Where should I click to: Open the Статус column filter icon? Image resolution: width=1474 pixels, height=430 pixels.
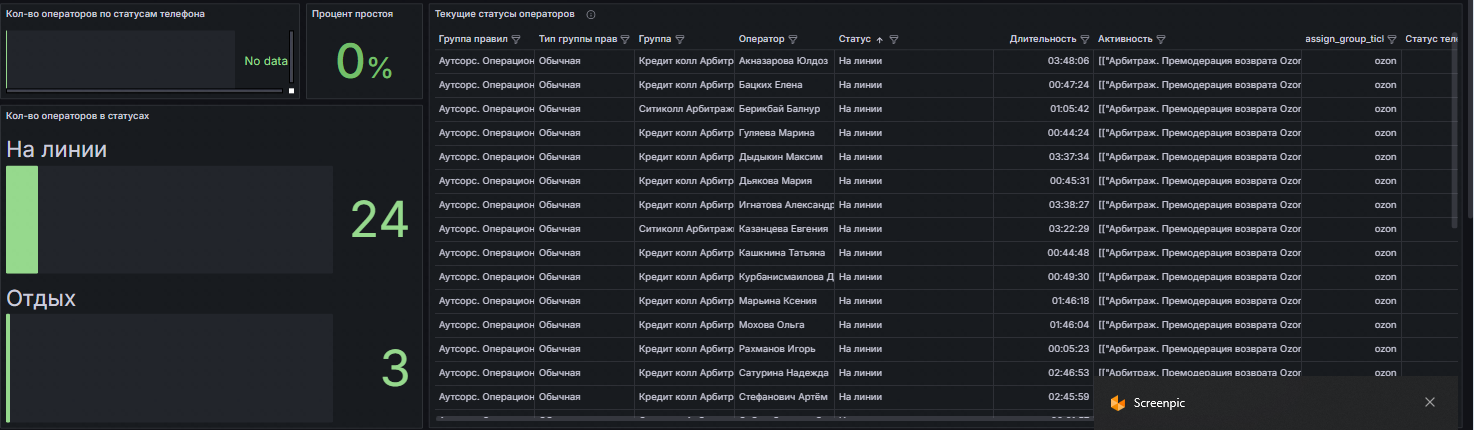click(x=894, y=39)
